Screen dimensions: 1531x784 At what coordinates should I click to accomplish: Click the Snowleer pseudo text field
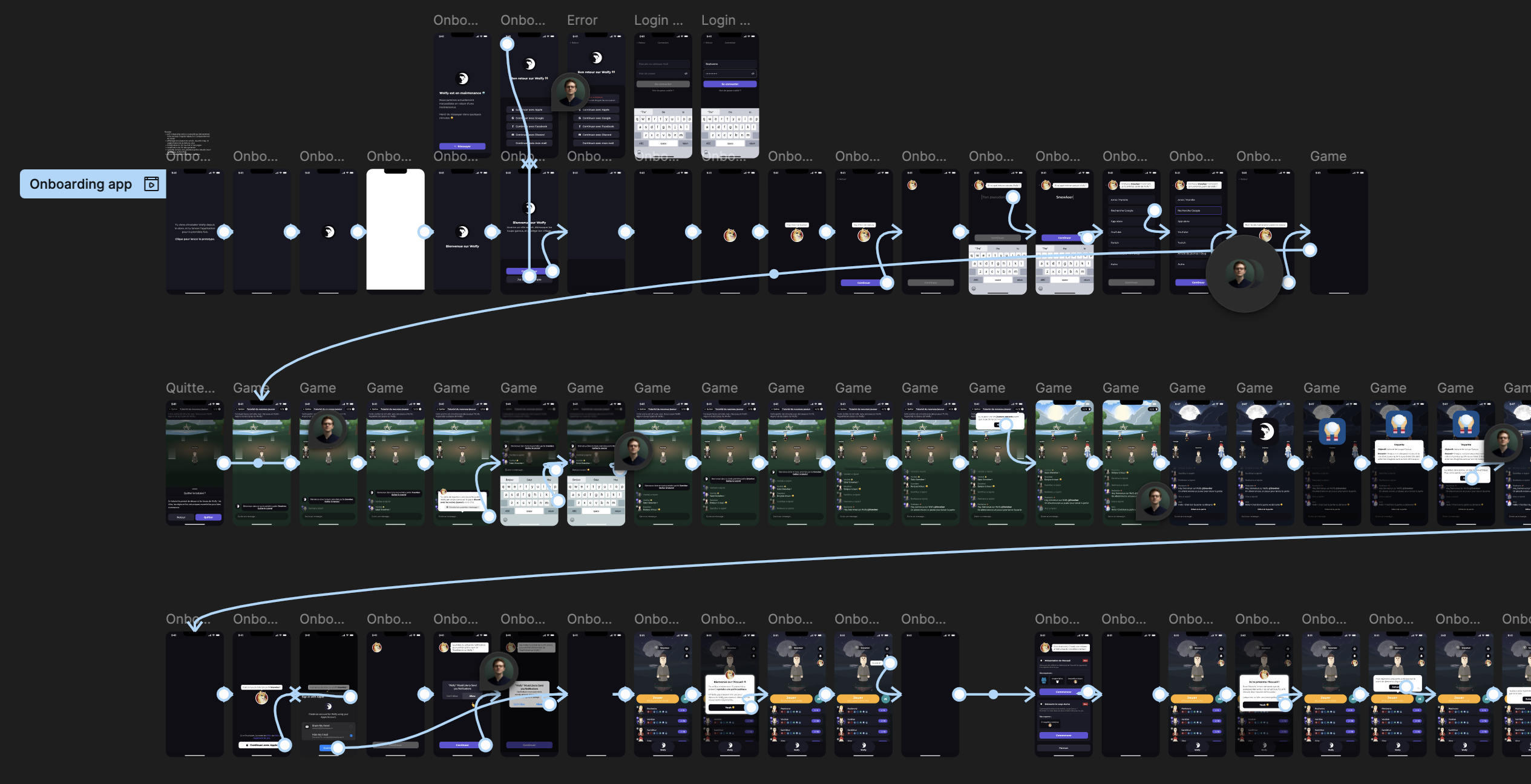(x=1064, y=197)
